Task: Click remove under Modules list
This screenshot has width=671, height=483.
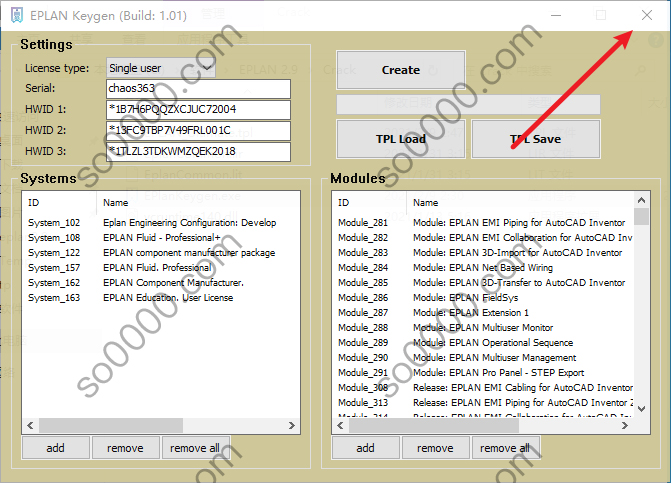Action: 435,448
